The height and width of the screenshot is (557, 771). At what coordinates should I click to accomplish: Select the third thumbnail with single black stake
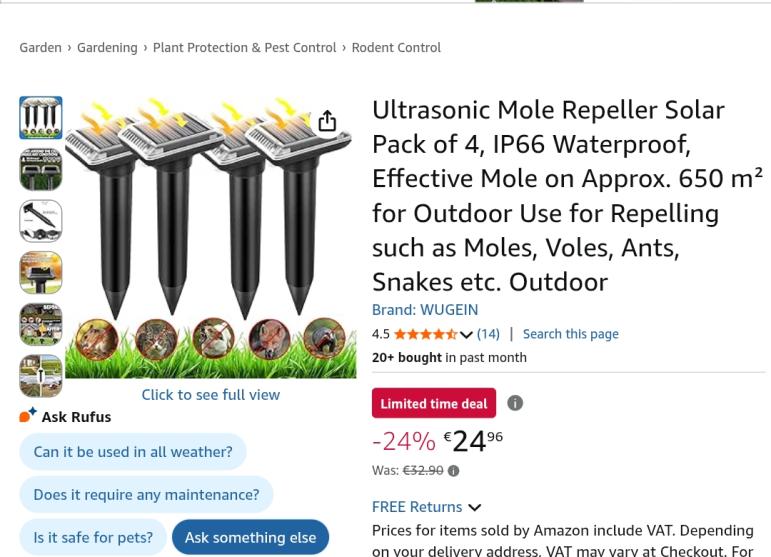point(41,221)
